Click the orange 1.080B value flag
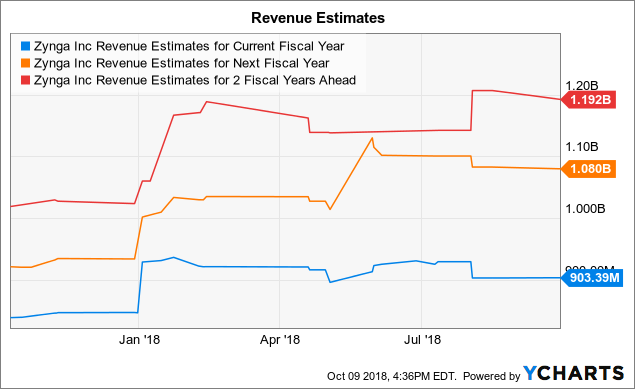635x389 pixels. click(588, 169)
